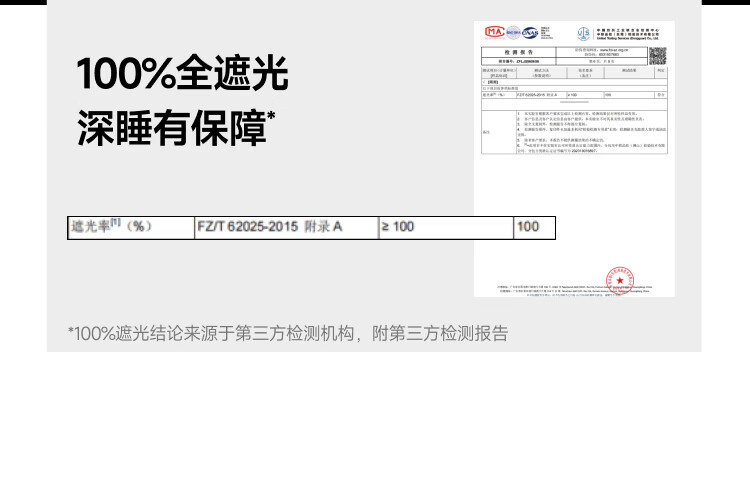This screenshot has height=488, width=750.
Task: Click the red CMA certification logo
Action: pyautogui.click(x=495, y=32)
